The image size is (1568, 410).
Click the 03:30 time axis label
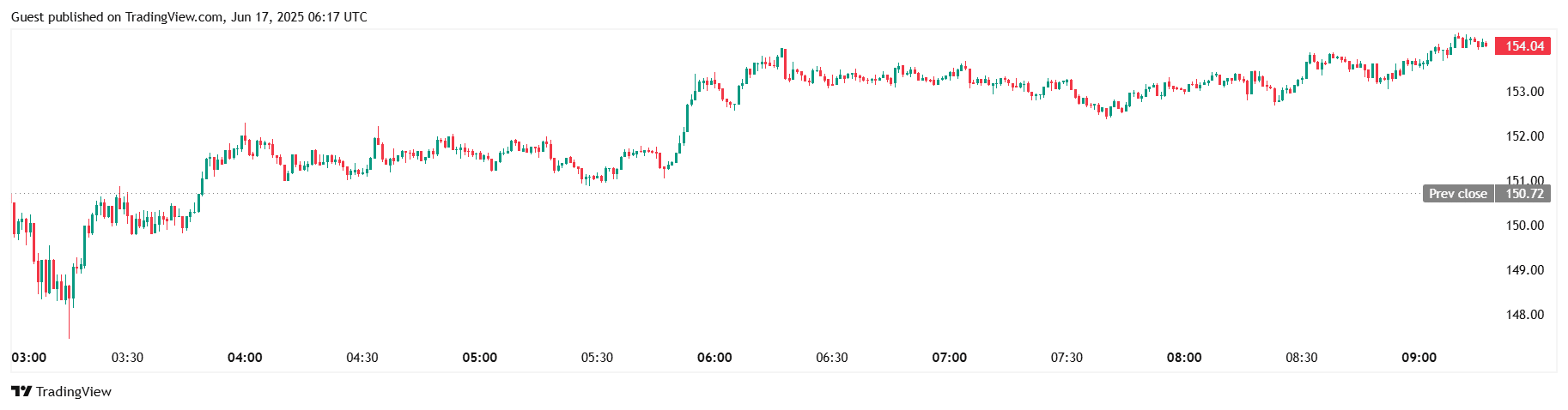(128, 358)
